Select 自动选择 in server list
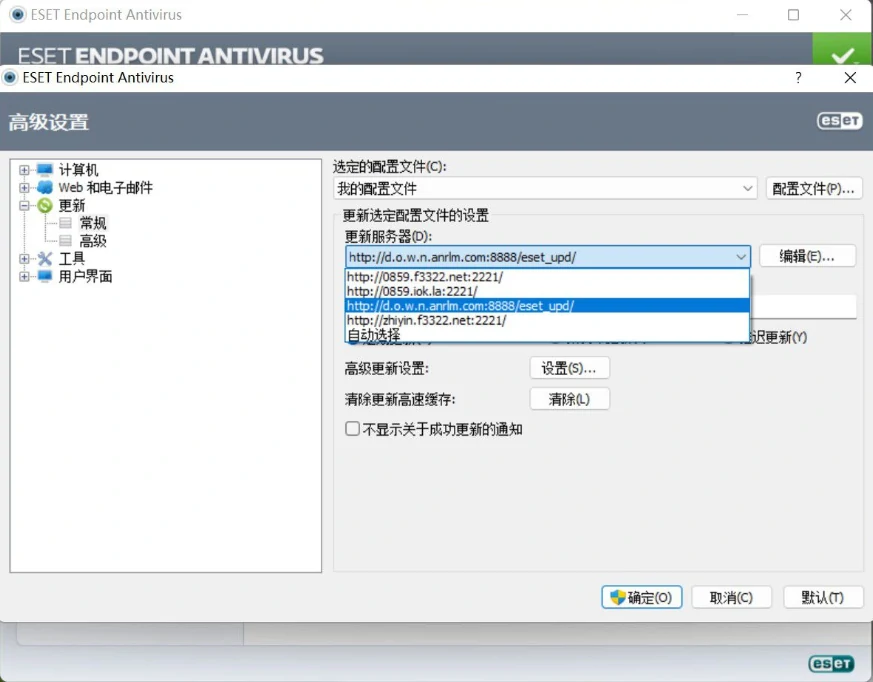 point(374,335)
